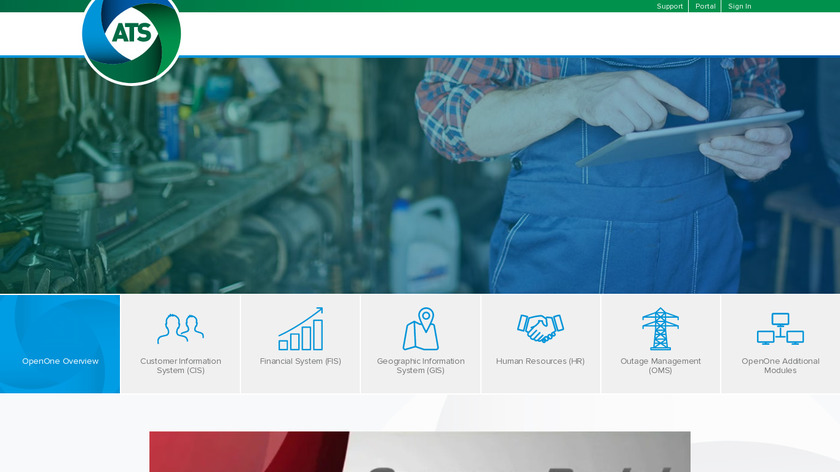The width and height of the screenshot is (840, 472).
Task: Click the tablet in the hero photo
Action: [x=690, y=138]
